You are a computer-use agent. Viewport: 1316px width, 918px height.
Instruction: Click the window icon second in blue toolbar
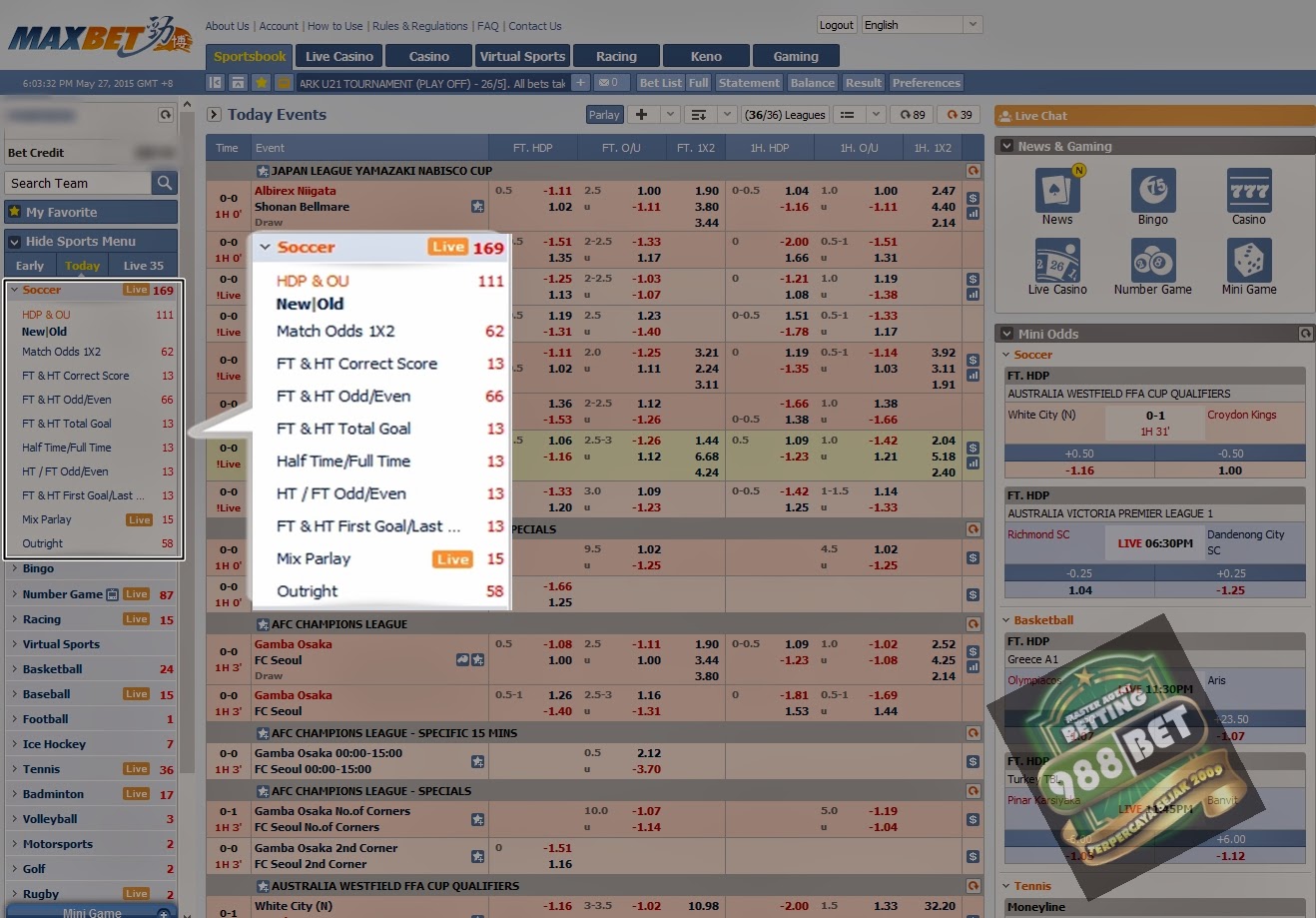pyautogui.click(x=238, y=83)
